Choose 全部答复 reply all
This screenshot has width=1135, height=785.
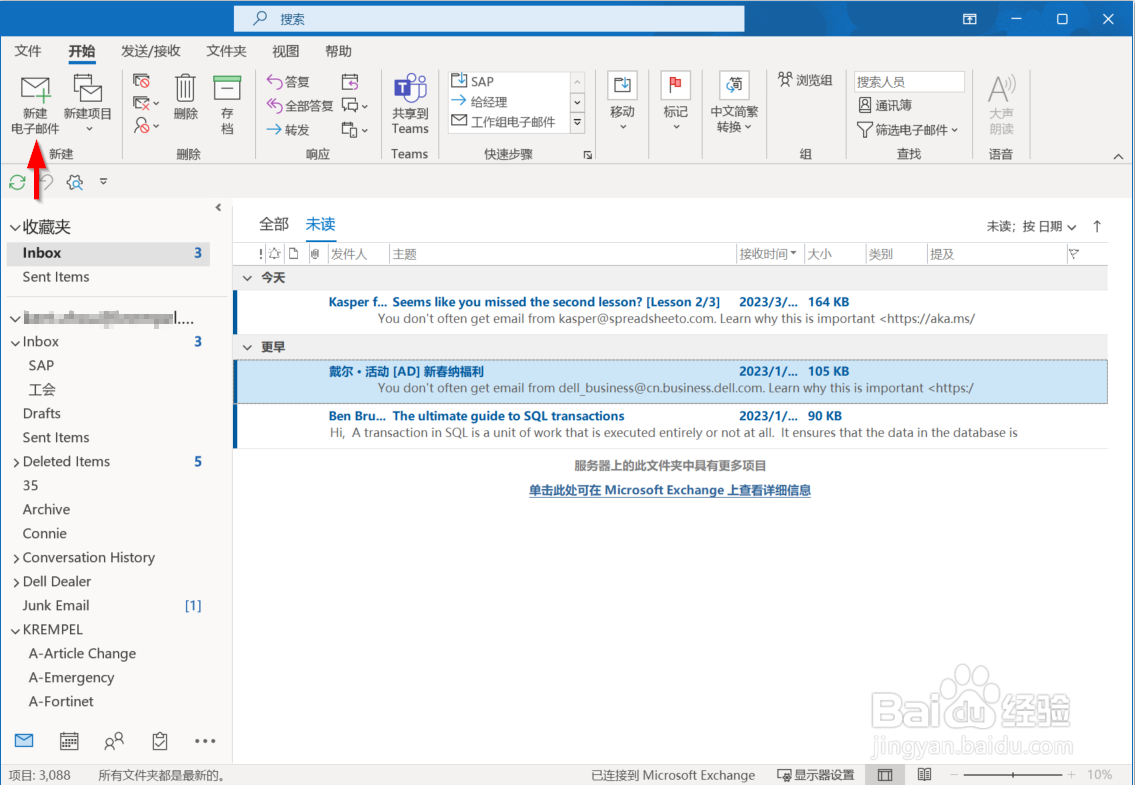coord(300,106)
